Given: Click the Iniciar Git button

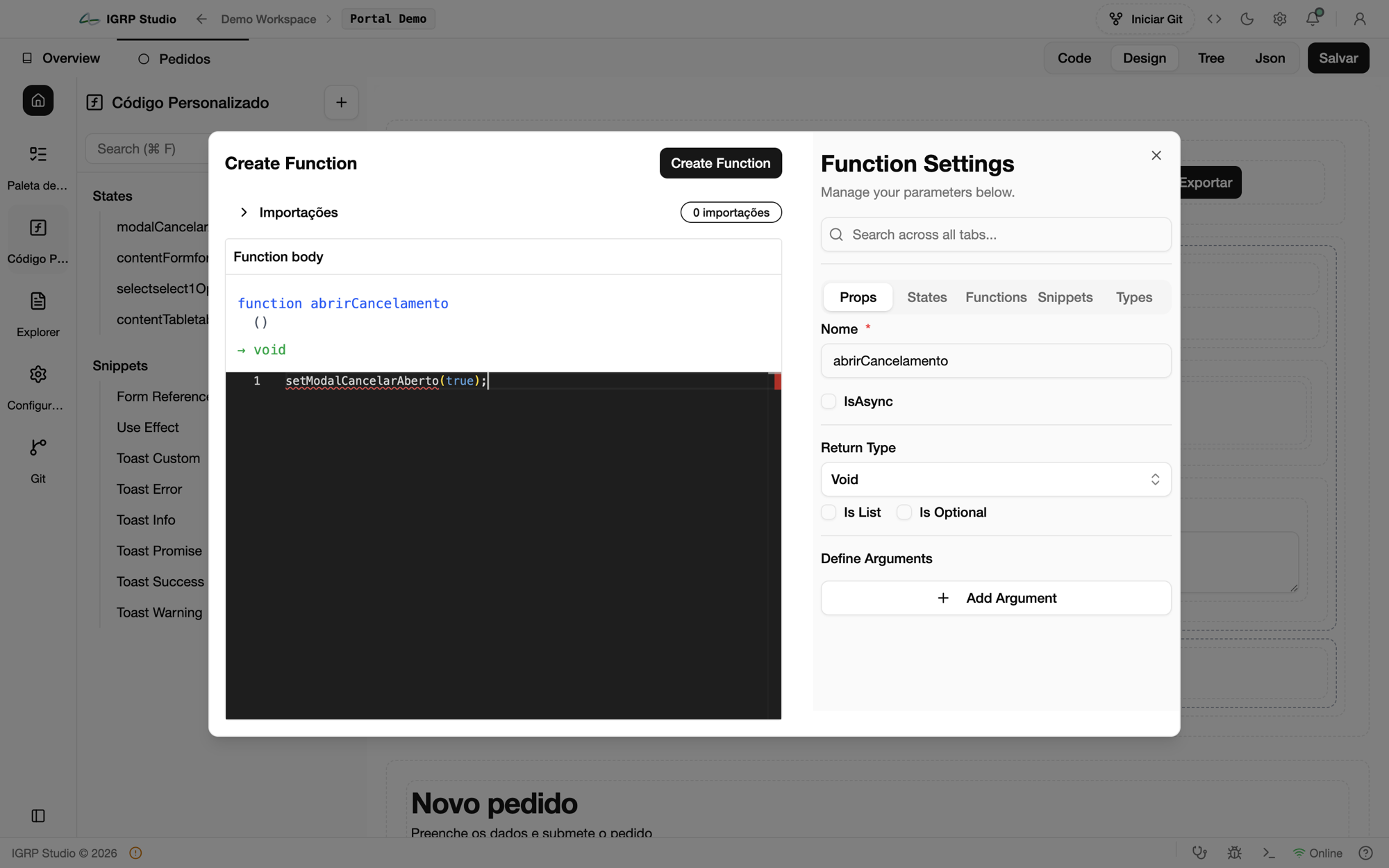Looking at the screenshot, I should pos(1145,19).
